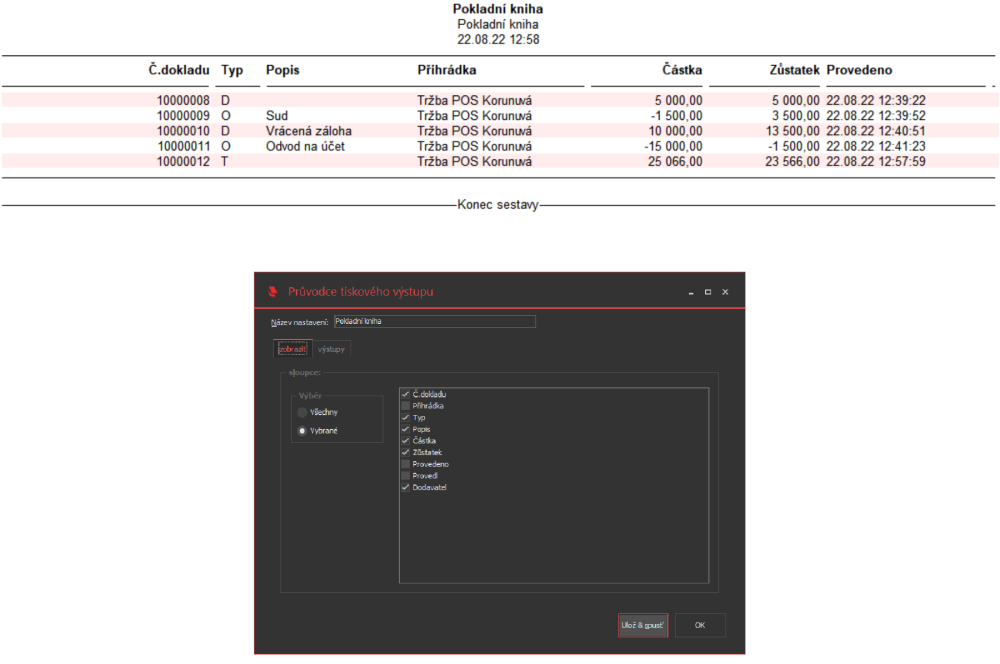1000x664 pixels.
Task: Focus the Název nastavení input field
Action: 435,321
